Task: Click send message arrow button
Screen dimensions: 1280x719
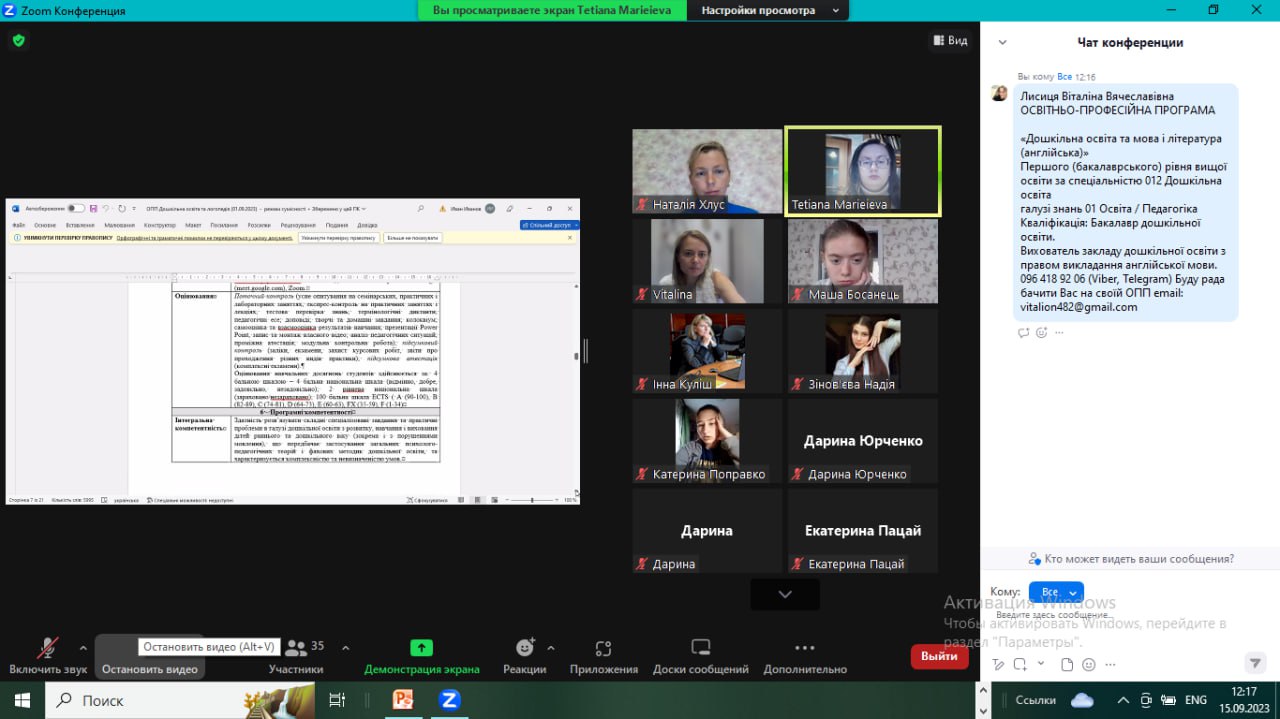Action: pyautogui.click(x=1255, y=662)
